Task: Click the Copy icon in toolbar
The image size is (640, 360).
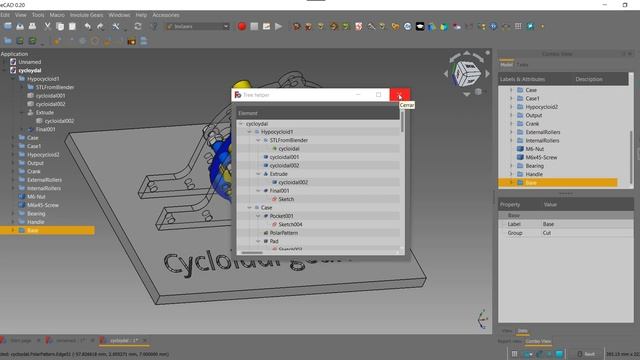Action: (60, 27)
